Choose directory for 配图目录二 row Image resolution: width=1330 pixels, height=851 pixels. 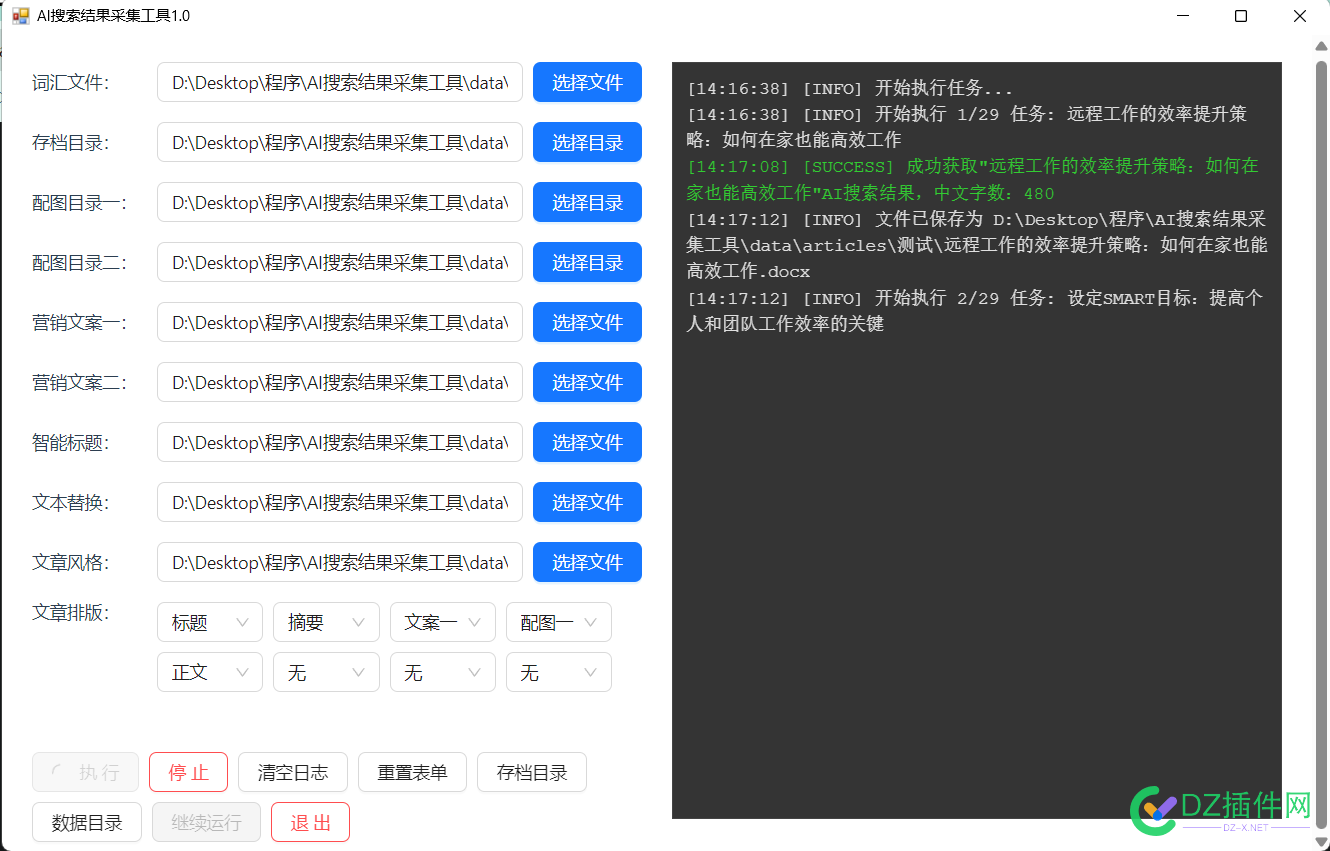coord(587,262)
